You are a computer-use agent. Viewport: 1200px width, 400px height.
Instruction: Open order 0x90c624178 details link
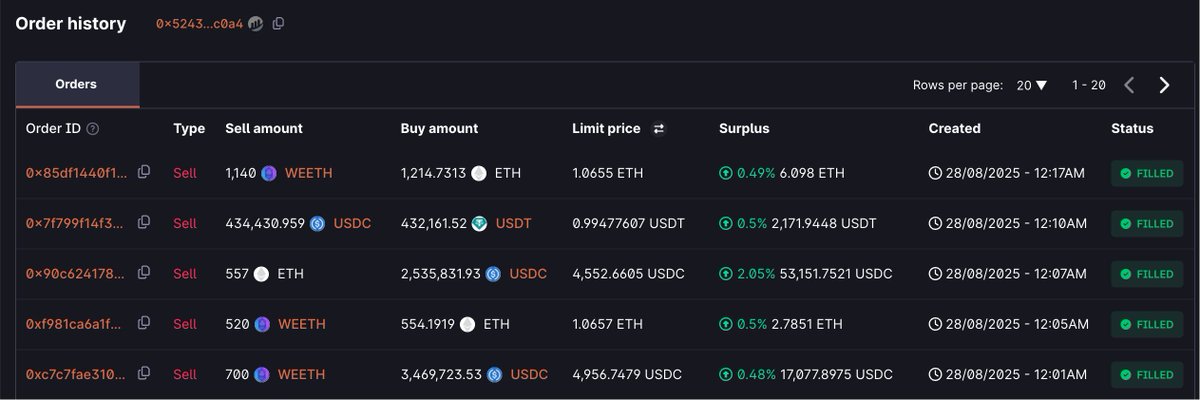76,273
